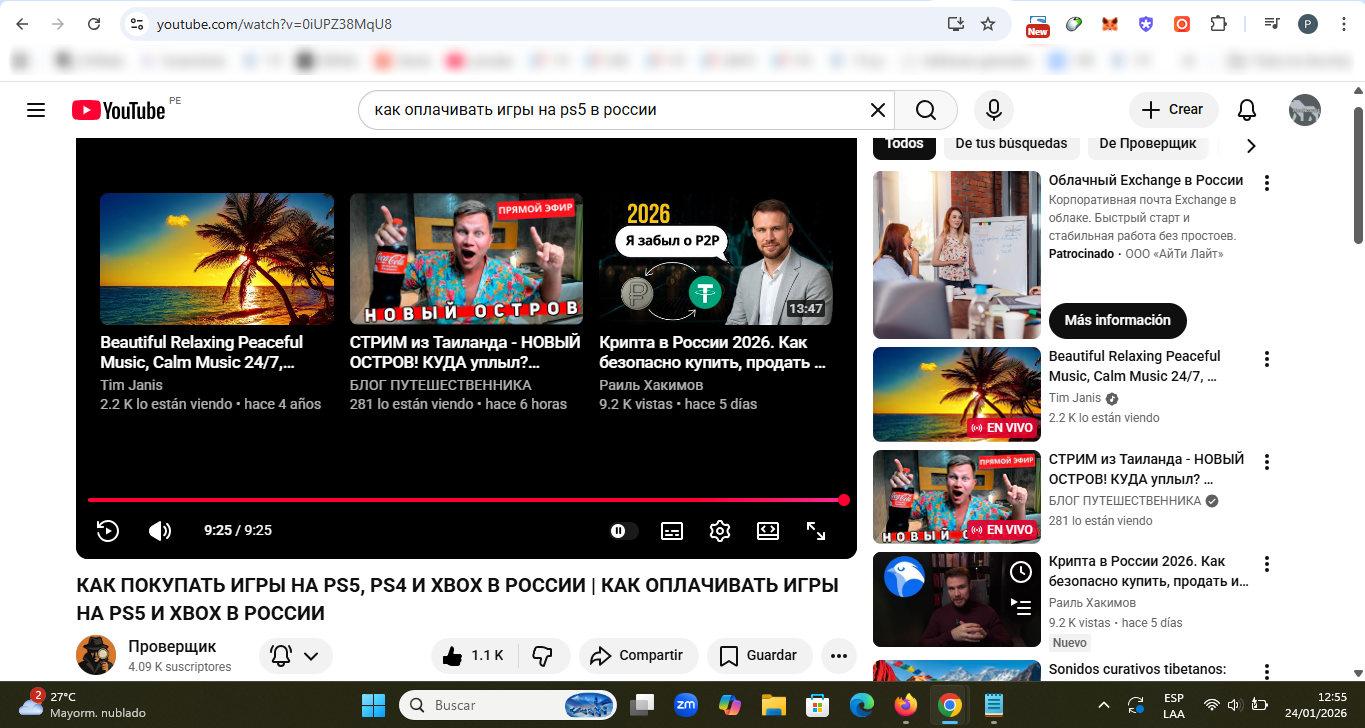Clear the search box text

click(x=877, y=110)
